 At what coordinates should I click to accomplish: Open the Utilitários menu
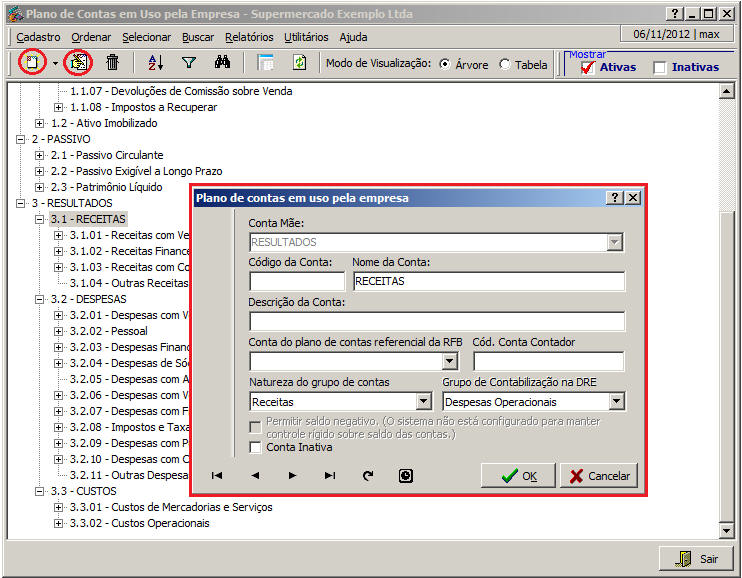pyautogui.click(x=306, y=37)
